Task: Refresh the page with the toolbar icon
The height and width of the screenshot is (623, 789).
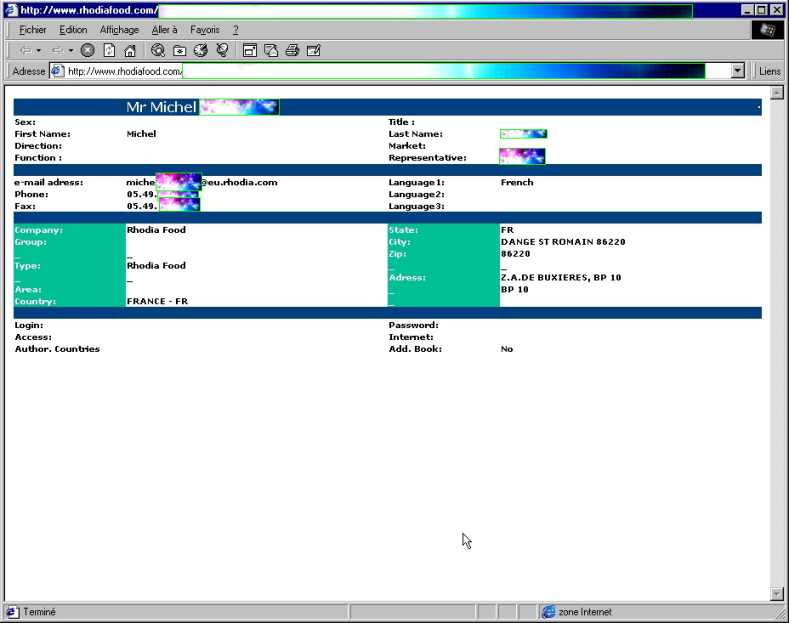Action: (109, 50)
